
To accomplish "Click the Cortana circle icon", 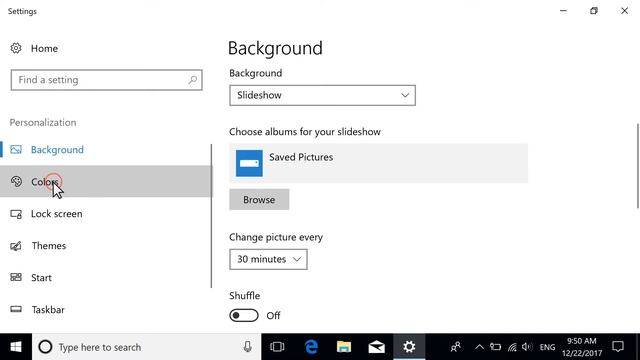I will point(45,347).
